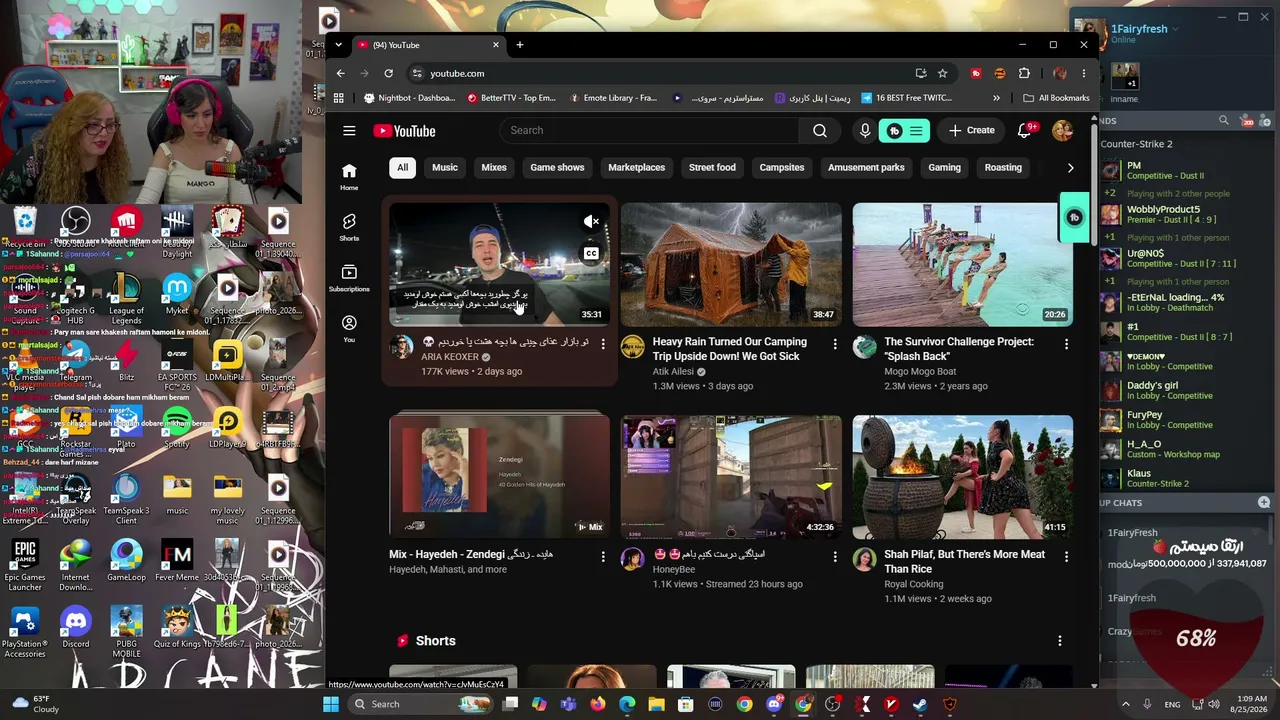Viewport: 1280px width, 720px height.
Task: Open File Explorer from the taskbar
Action: [656, 704]
